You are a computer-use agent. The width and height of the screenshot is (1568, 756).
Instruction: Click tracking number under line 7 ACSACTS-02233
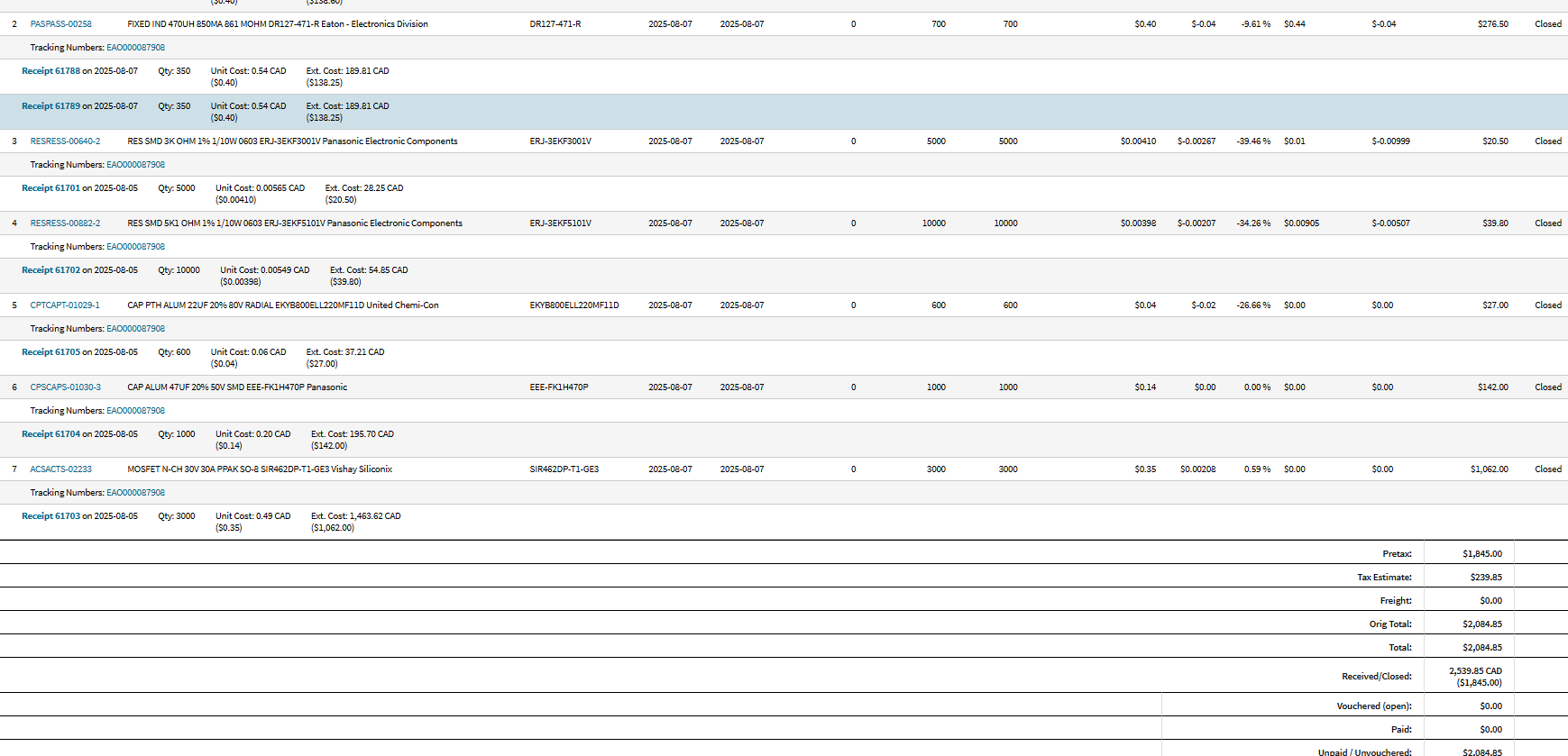pyautogui.click(x=135, y=493)
